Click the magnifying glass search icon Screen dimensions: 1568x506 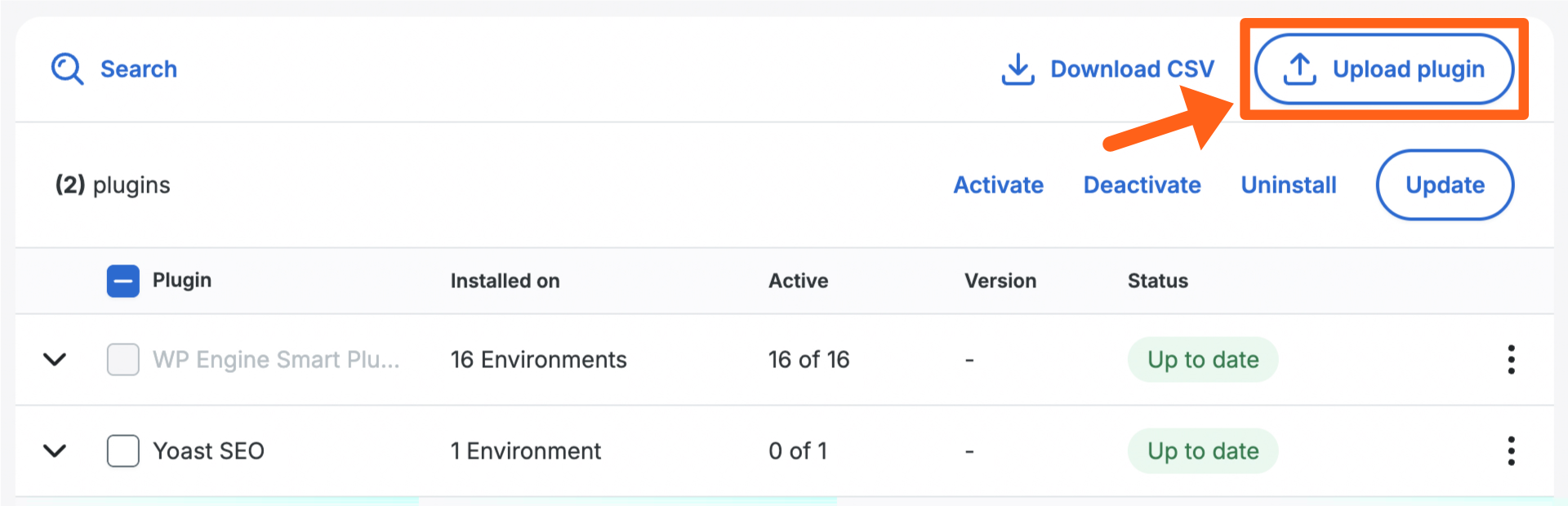tap(67, 69)
